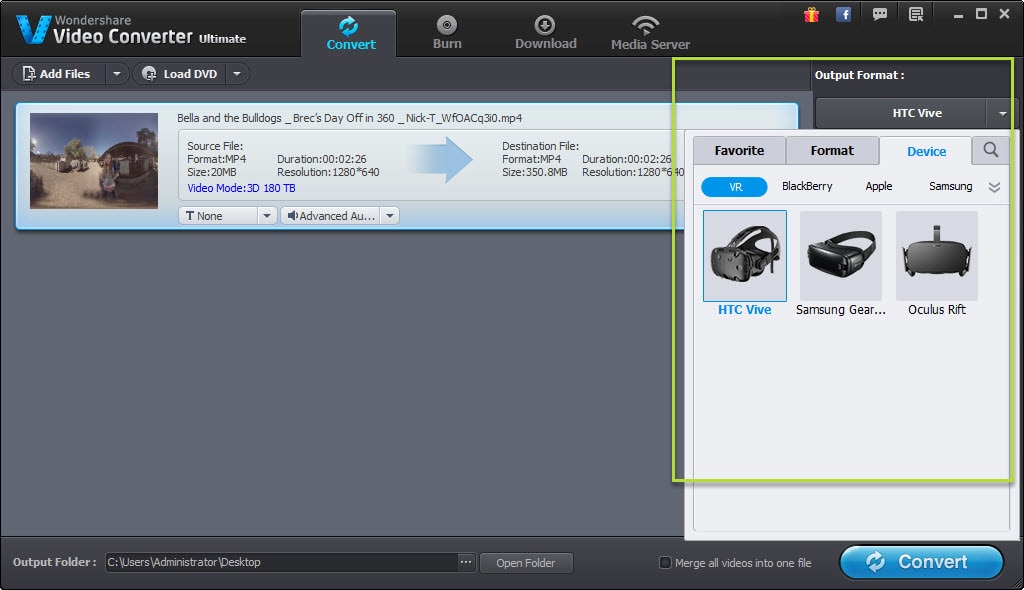The image size is (1024, 590).
Task: Go to the Media Server tab
Action: [650, 33]
